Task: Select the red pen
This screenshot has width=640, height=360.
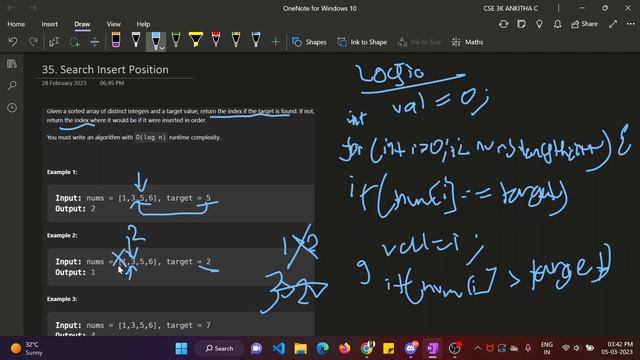Action: pyautogui.click(x=216, y=40)
